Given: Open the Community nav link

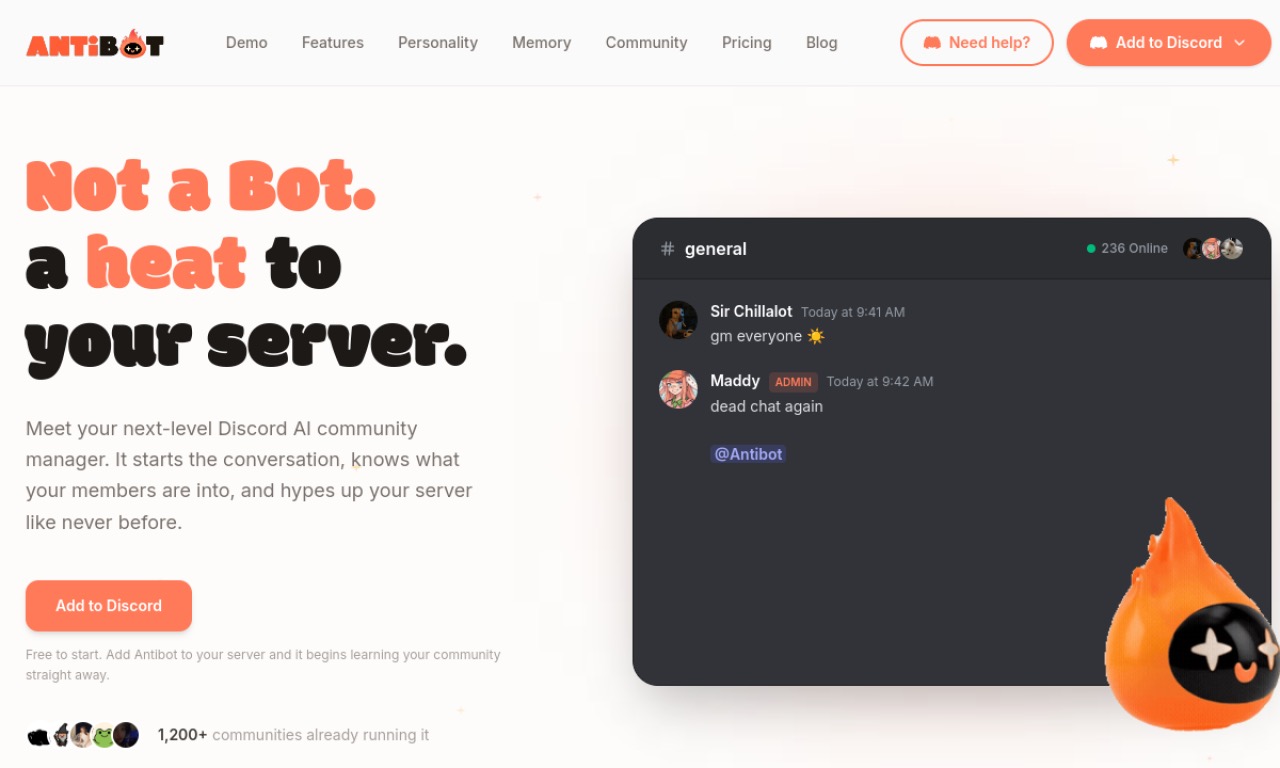Looking at the screenshot, I should (x=646, y=42).
